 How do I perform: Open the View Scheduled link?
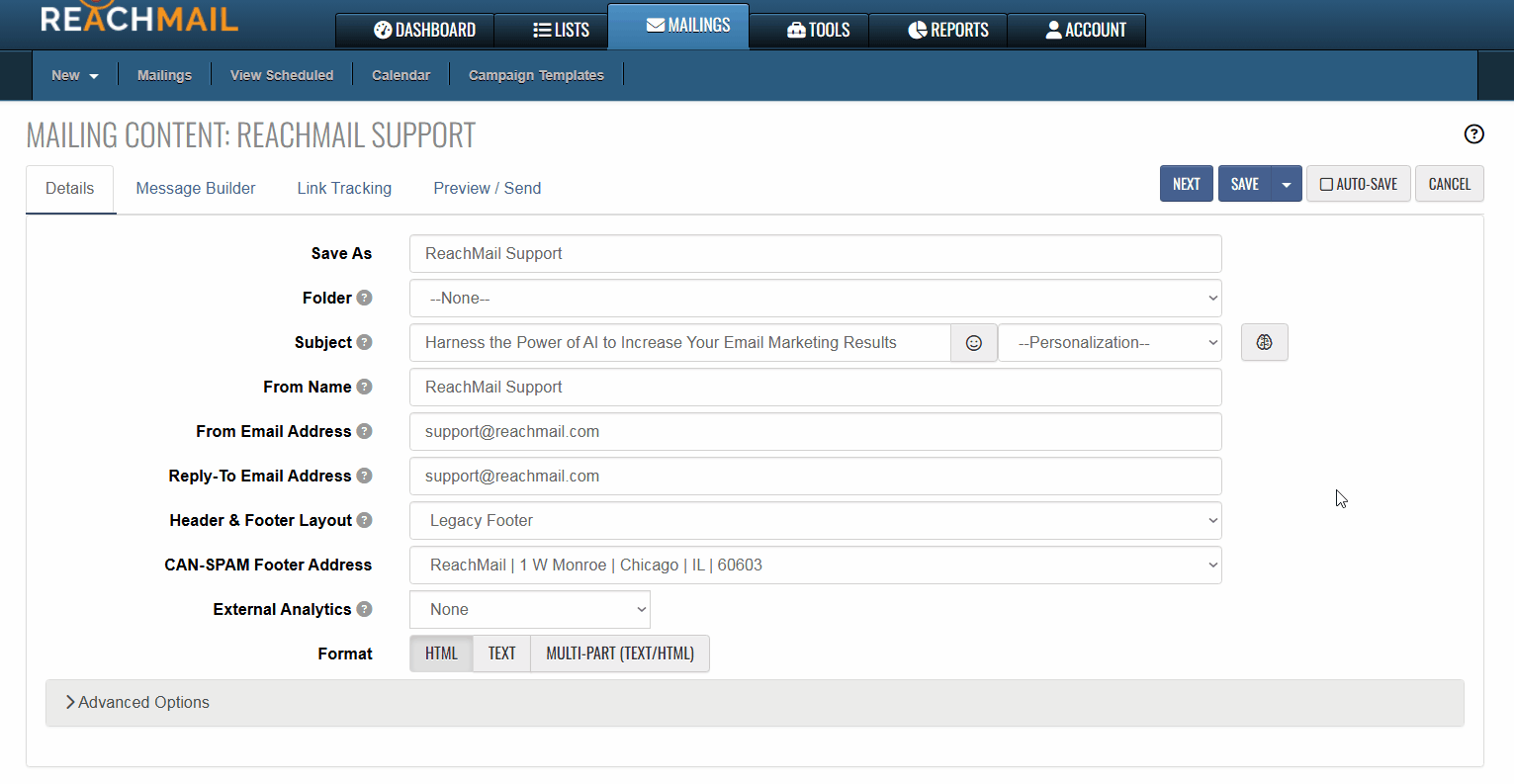click(282, 75)
